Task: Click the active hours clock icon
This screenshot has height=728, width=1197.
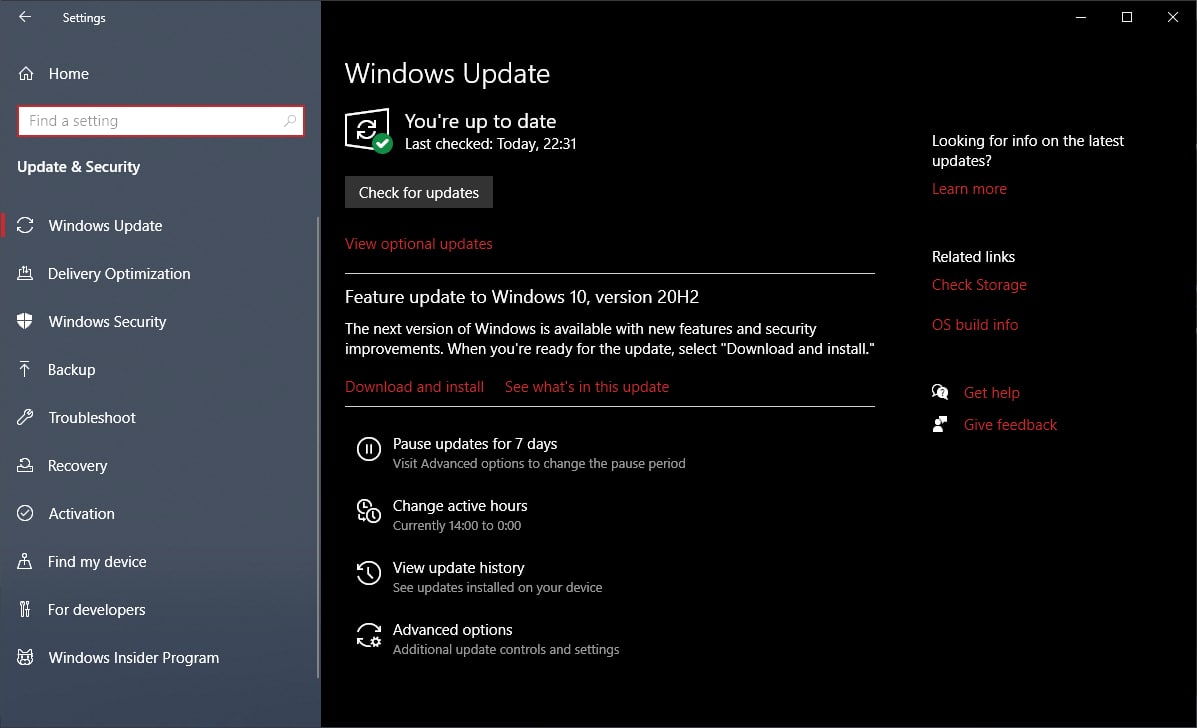Action: pos(369,511)
